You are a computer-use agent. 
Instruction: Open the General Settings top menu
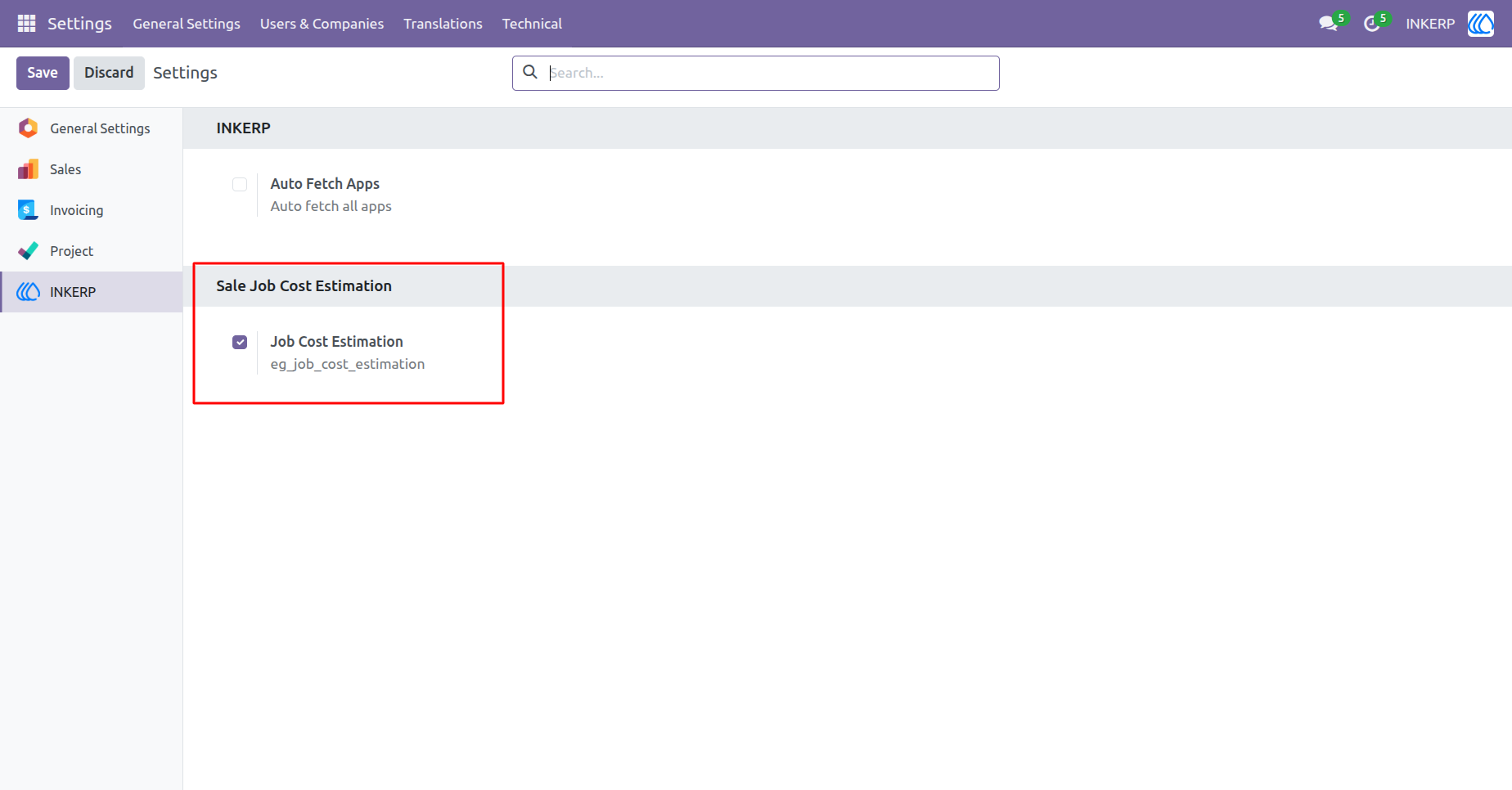[x=187, y=24]
